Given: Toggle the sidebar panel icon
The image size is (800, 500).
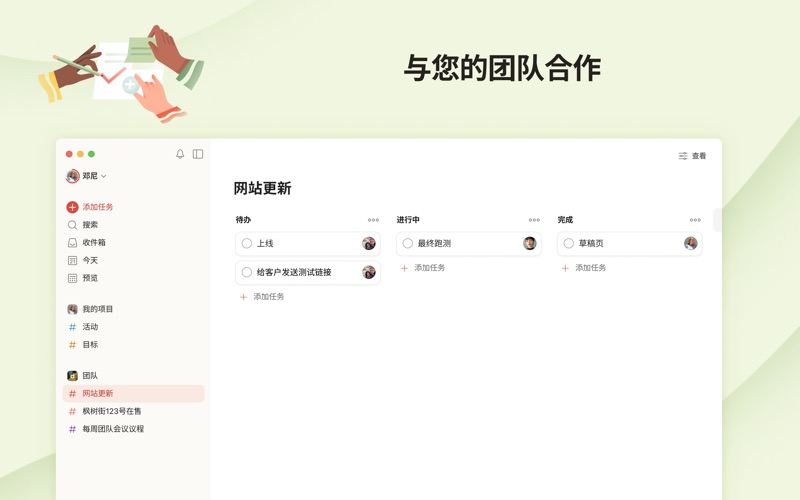Looking at the screenshot, I should click(x=198, y=154).
